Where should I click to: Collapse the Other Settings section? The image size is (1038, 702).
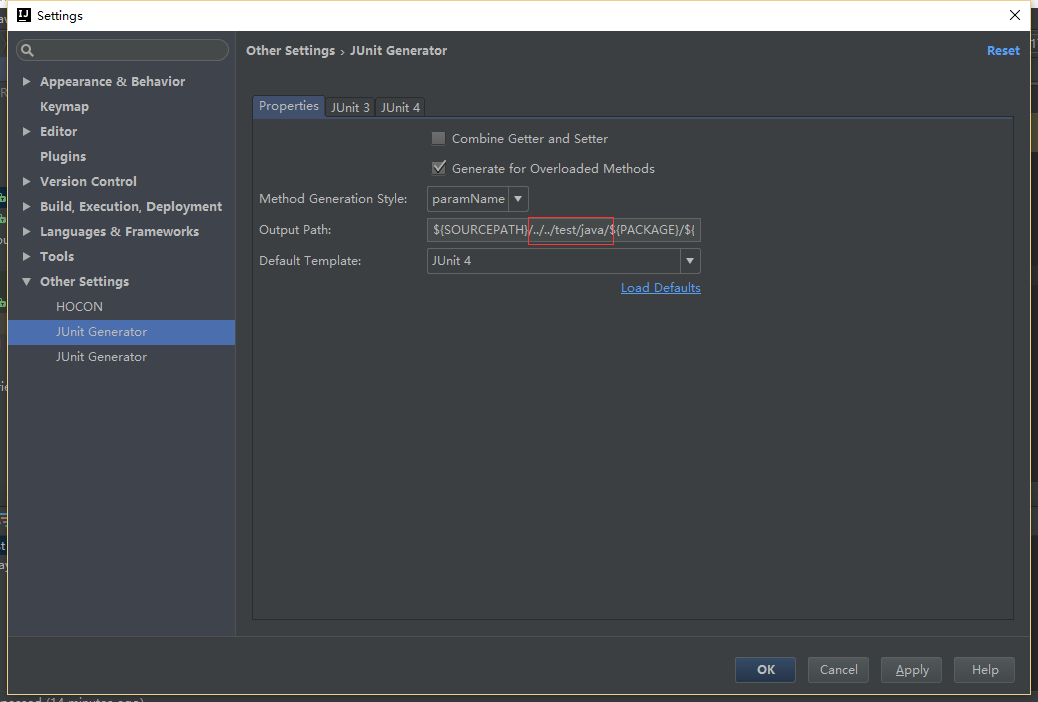26,281
